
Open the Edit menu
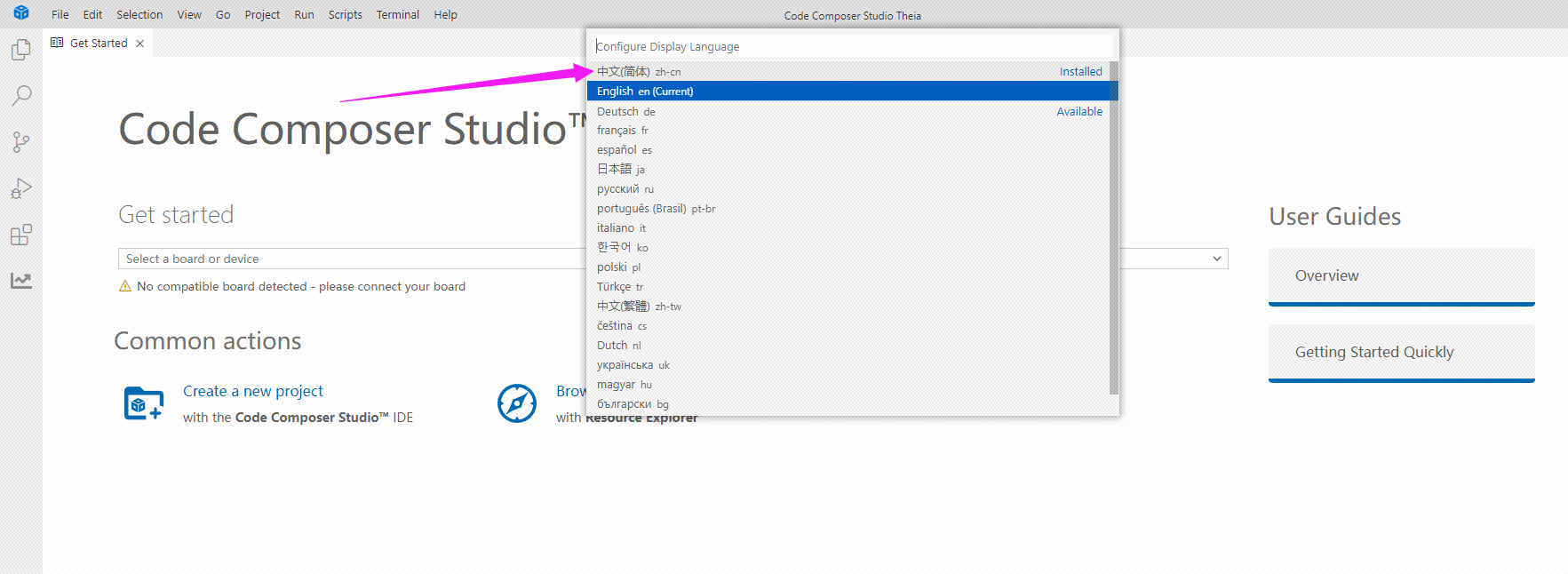[92, 14]
